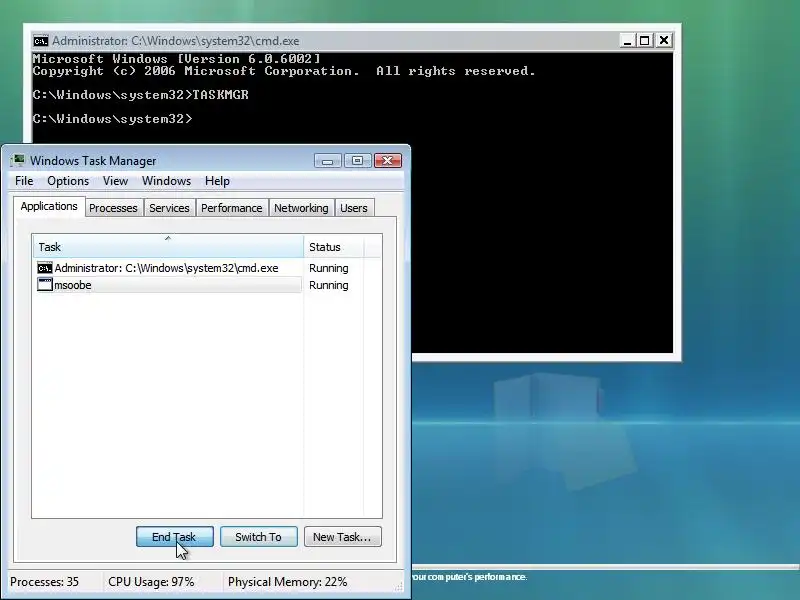Sort by the Status column header
This screenshot has height=600, width=800.
[x=333, y=247]
